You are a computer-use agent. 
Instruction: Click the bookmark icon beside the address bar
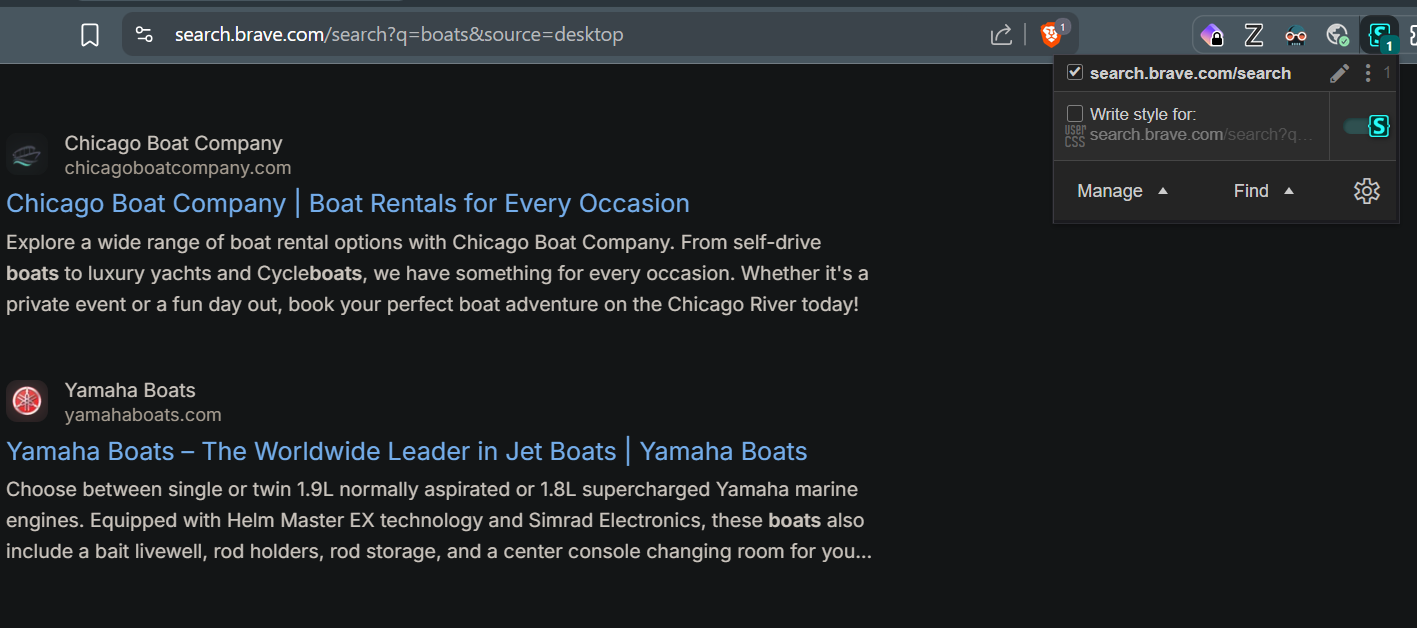pyautogui.click(x=90, y=36)
